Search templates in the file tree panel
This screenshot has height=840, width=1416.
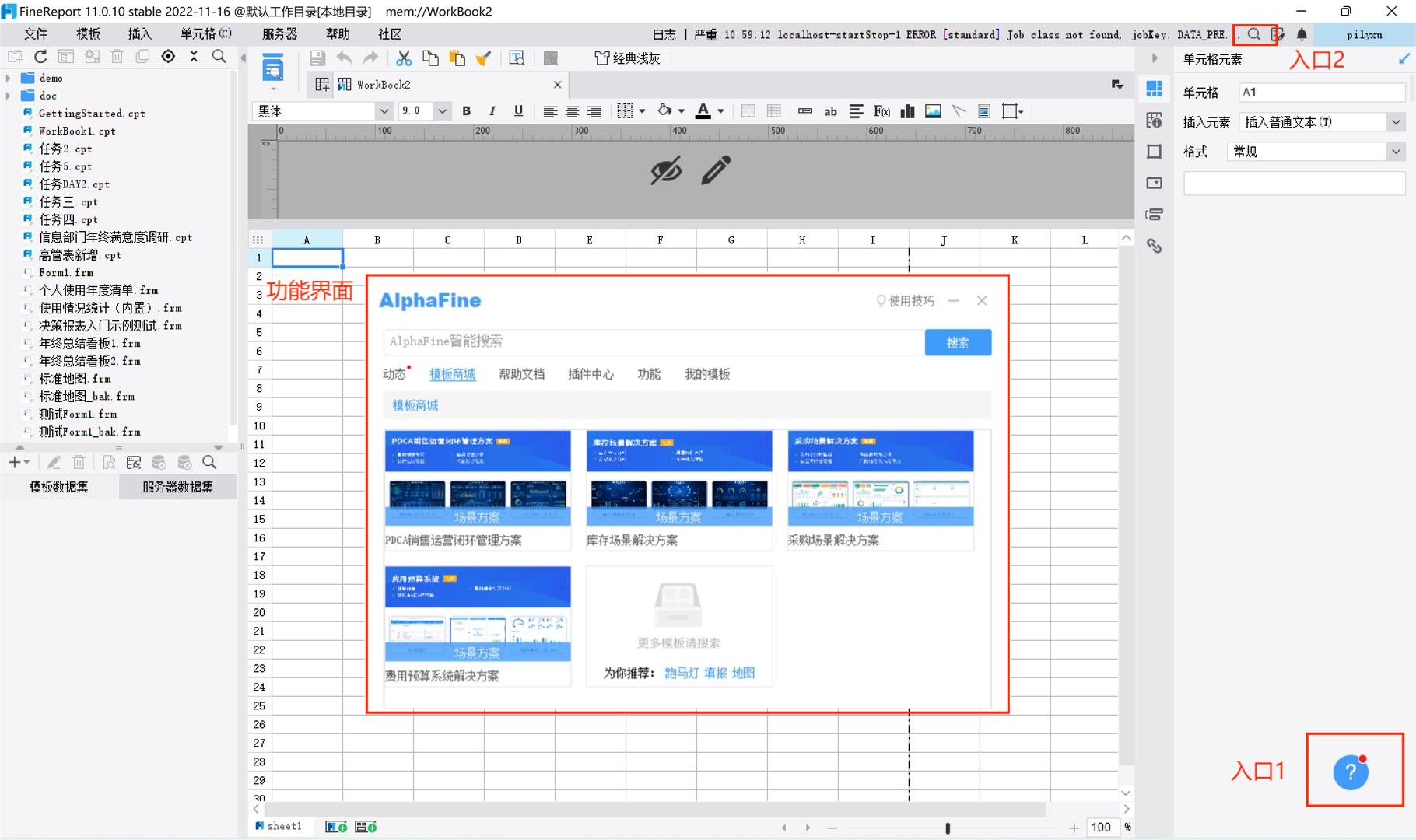tap(219, 56)
